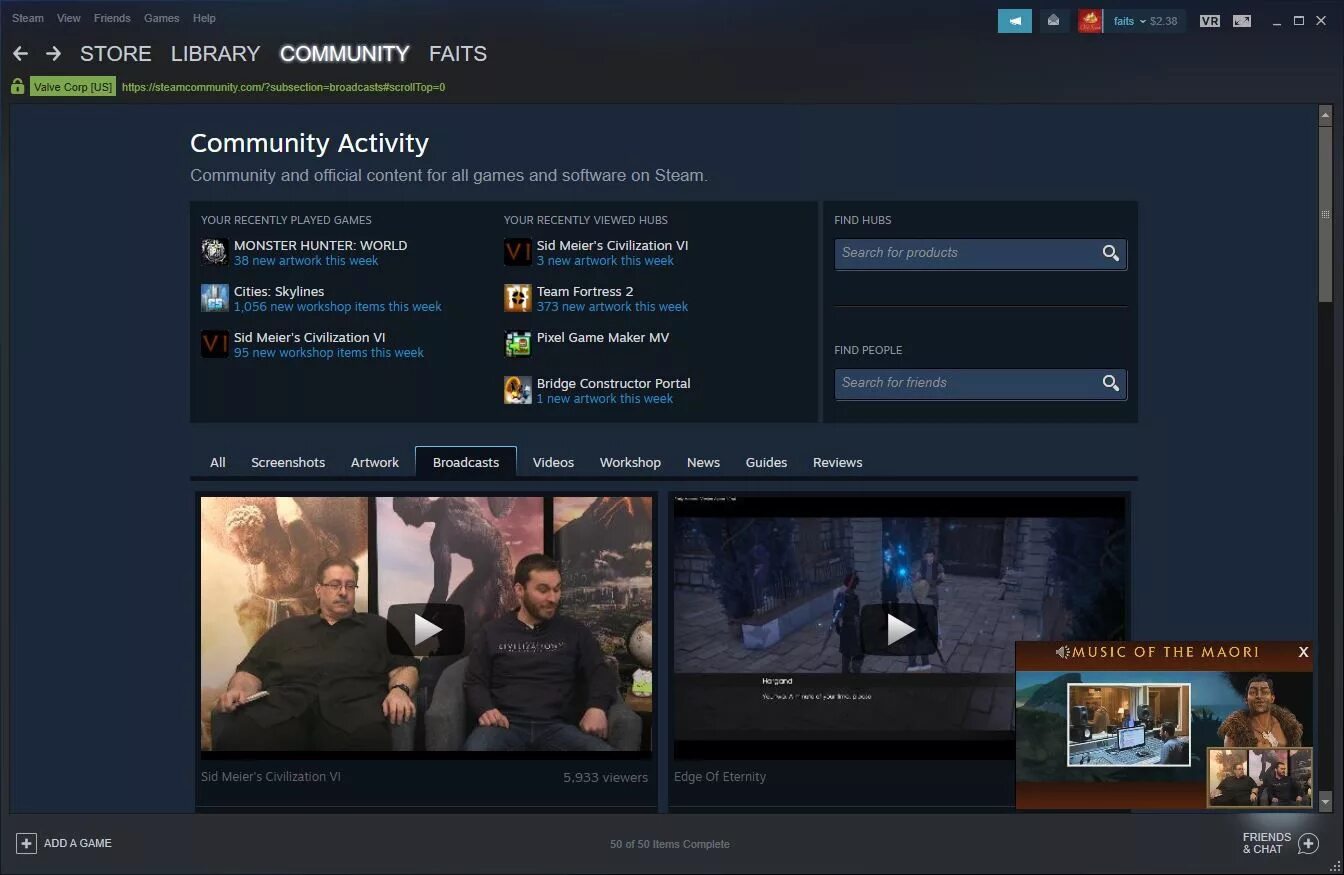1344x875 pixels.
Task: Click the Search for products magnifier
Action: coord(1110,253)
